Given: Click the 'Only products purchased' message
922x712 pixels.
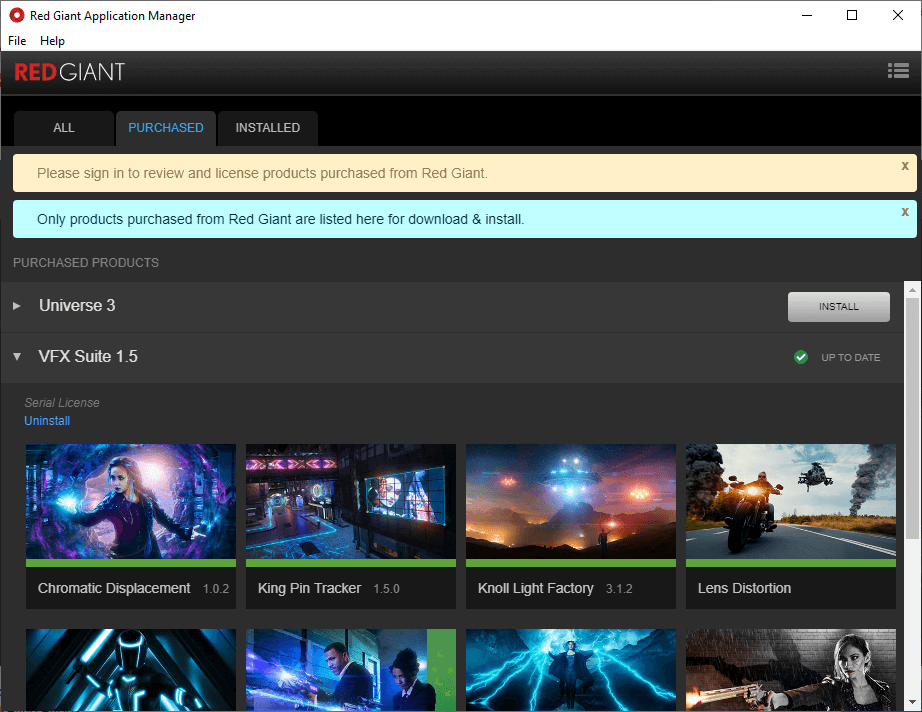Looking at the screenshot, I should pos(280,219).
